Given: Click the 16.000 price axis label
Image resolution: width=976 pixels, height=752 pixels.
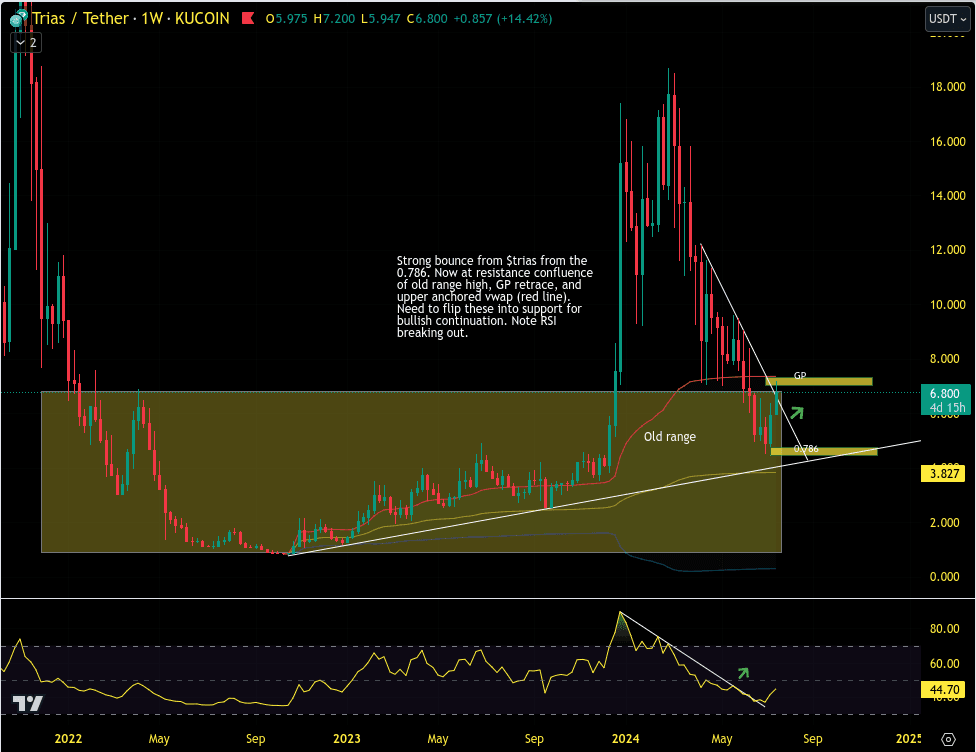Looking at the screenshot, I should point(947,142).
